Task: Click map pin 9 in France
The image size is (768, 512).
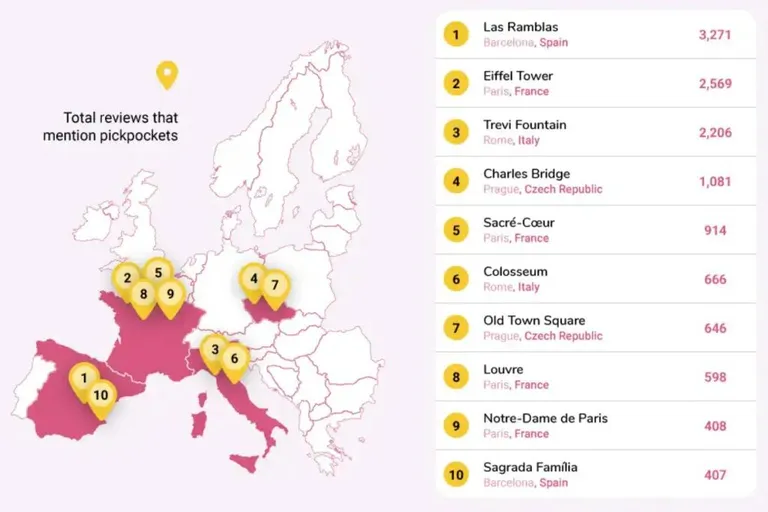Action: [170, 295]
